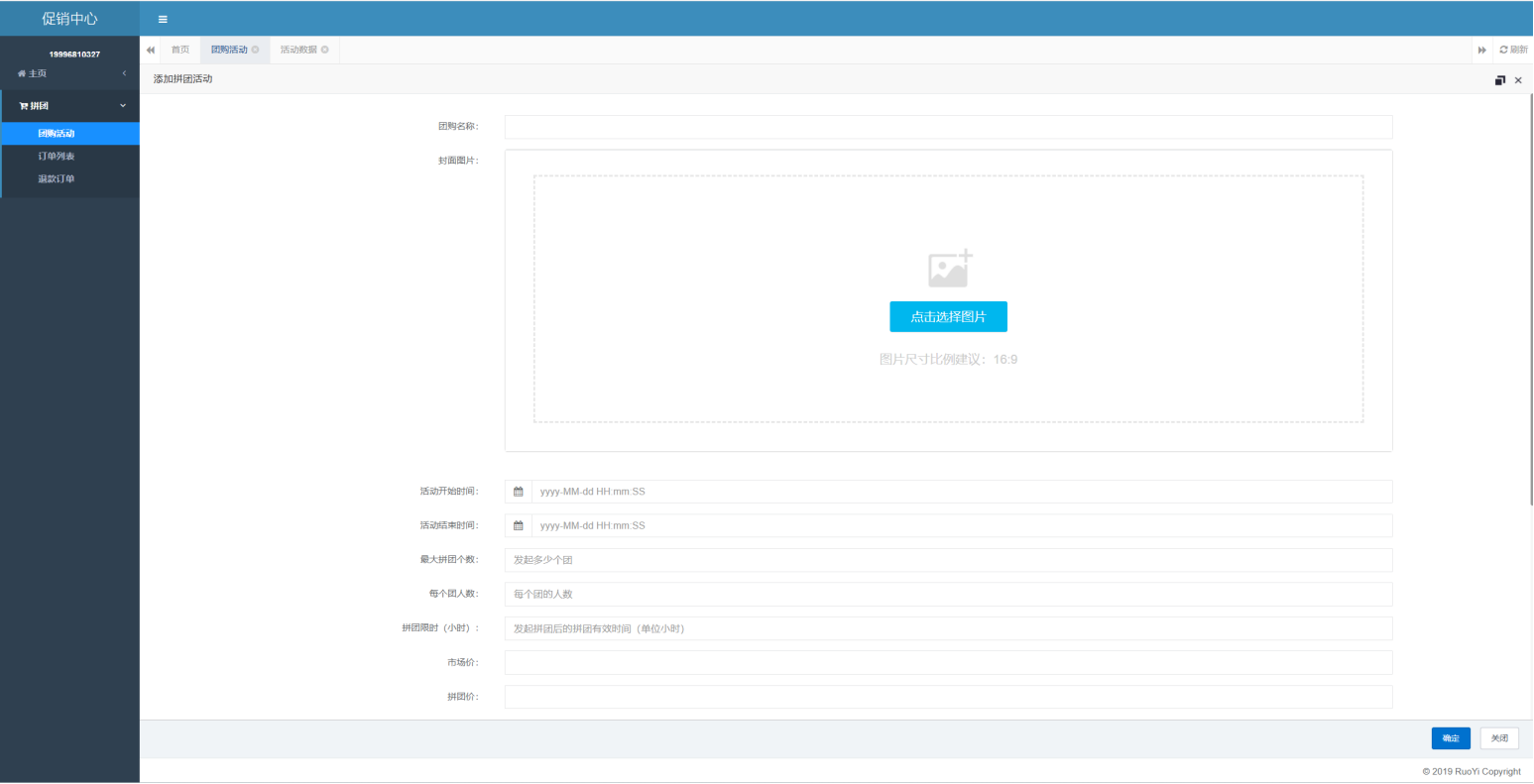Click the 刷新 refresh button
Screen dimensions: 1534x784
tap(1513, 50)
